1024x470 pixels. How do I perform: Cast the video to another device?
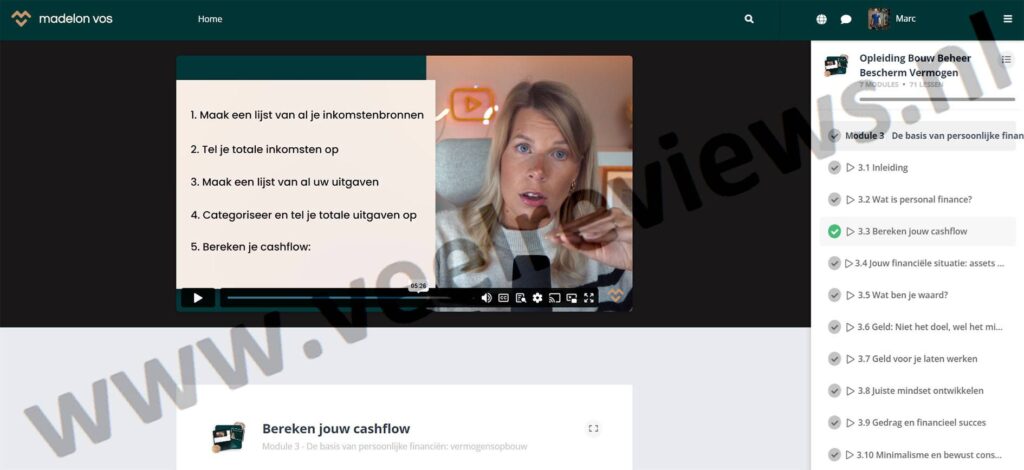(x=554, y=298)
